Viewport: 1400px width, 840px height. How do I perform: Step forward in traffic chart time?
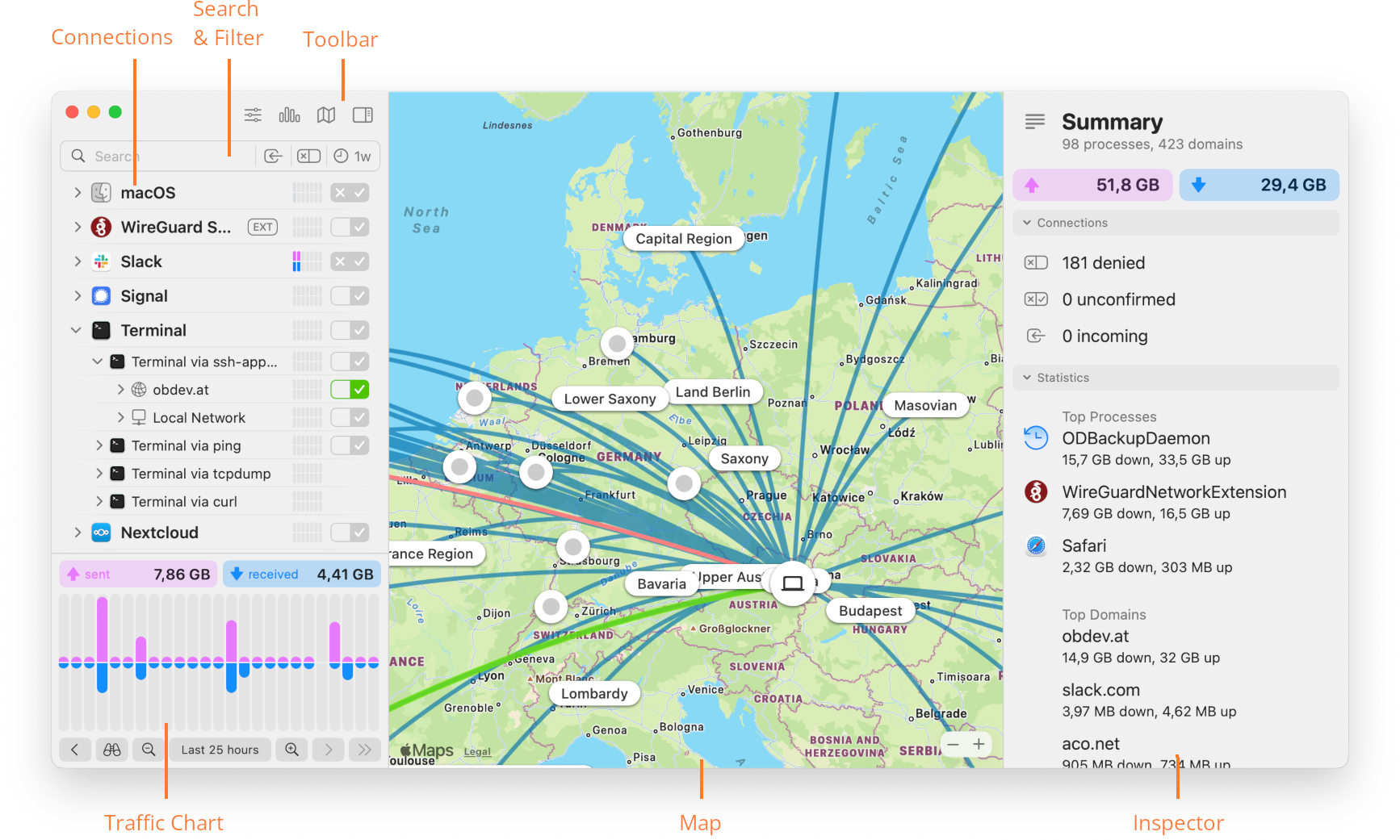tap(329, 750)
